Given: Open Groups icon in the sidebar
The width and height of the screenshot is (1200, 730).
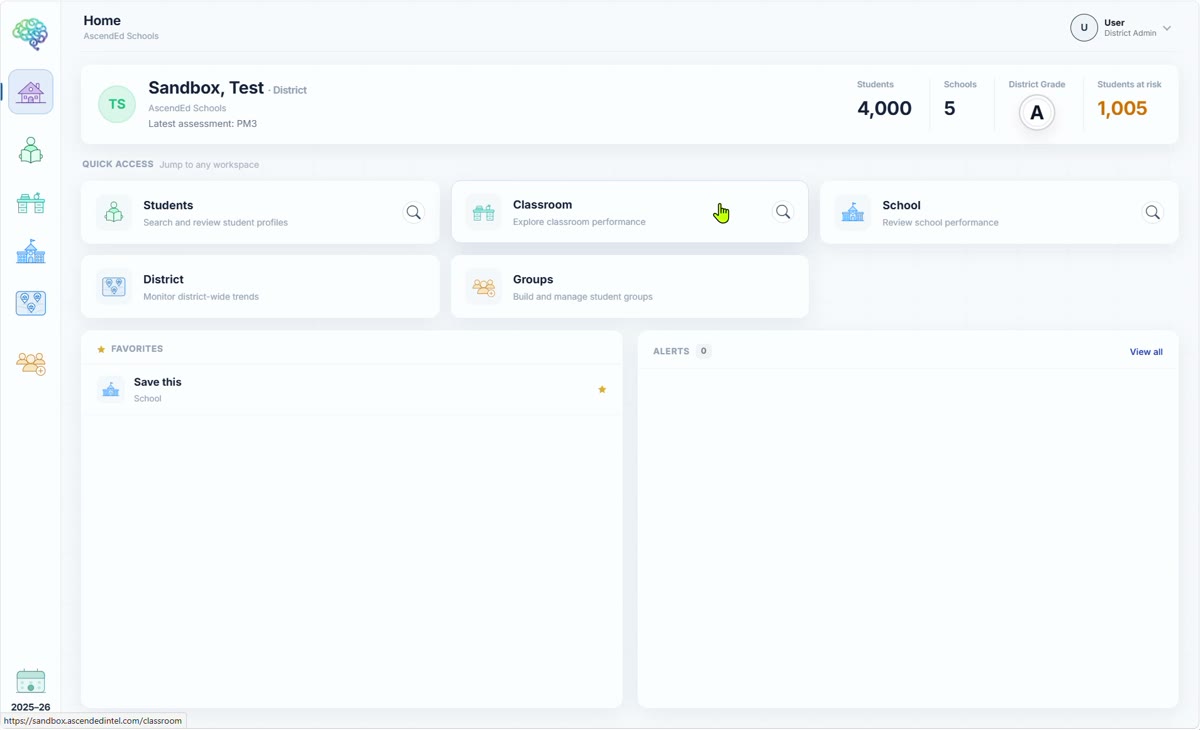Looking at the screenshot, I should [x=31, y=363].
